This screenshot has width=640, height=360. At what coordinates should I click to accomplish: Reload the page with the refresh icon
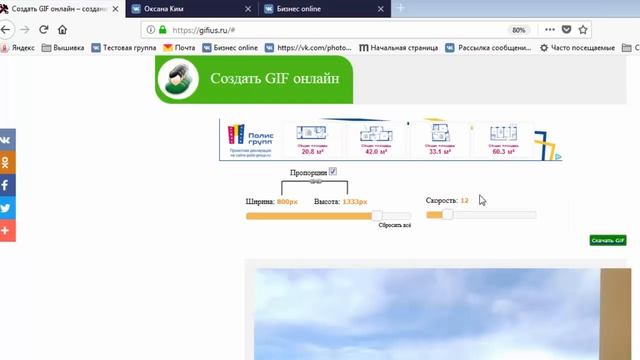[x=44, y=30]
